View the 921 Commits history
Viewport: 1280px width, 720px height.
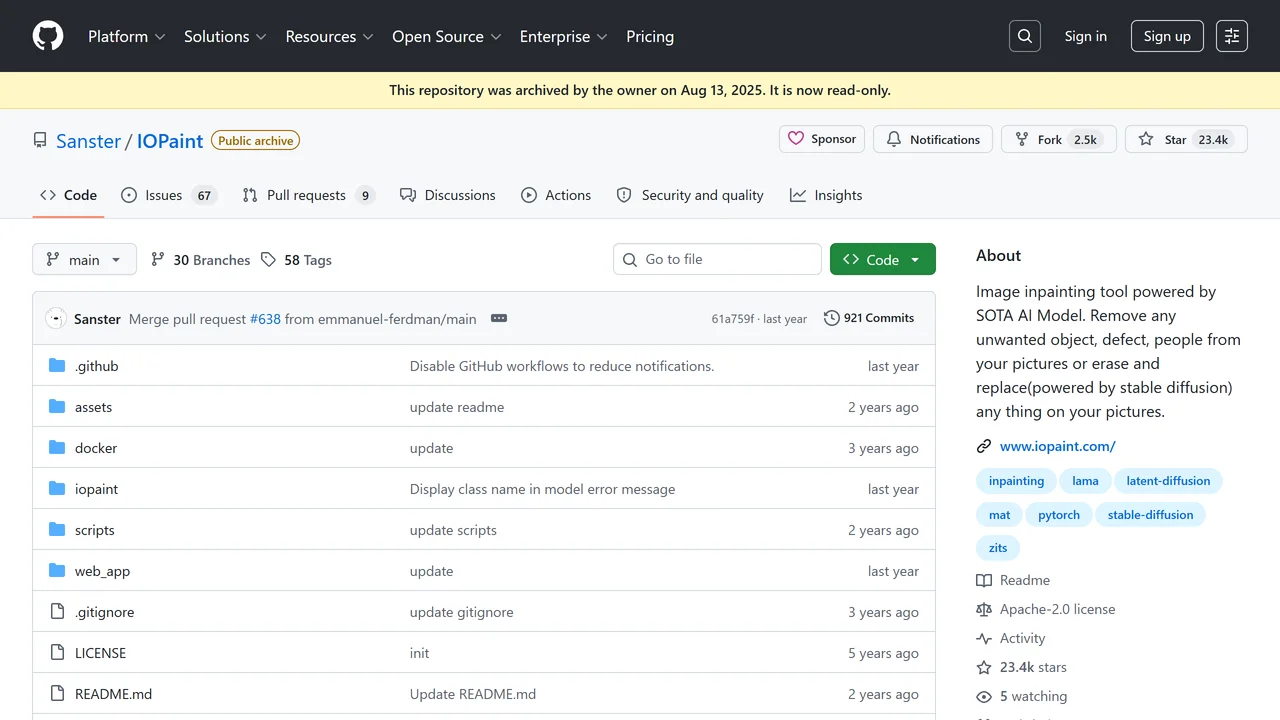(869, 318)
